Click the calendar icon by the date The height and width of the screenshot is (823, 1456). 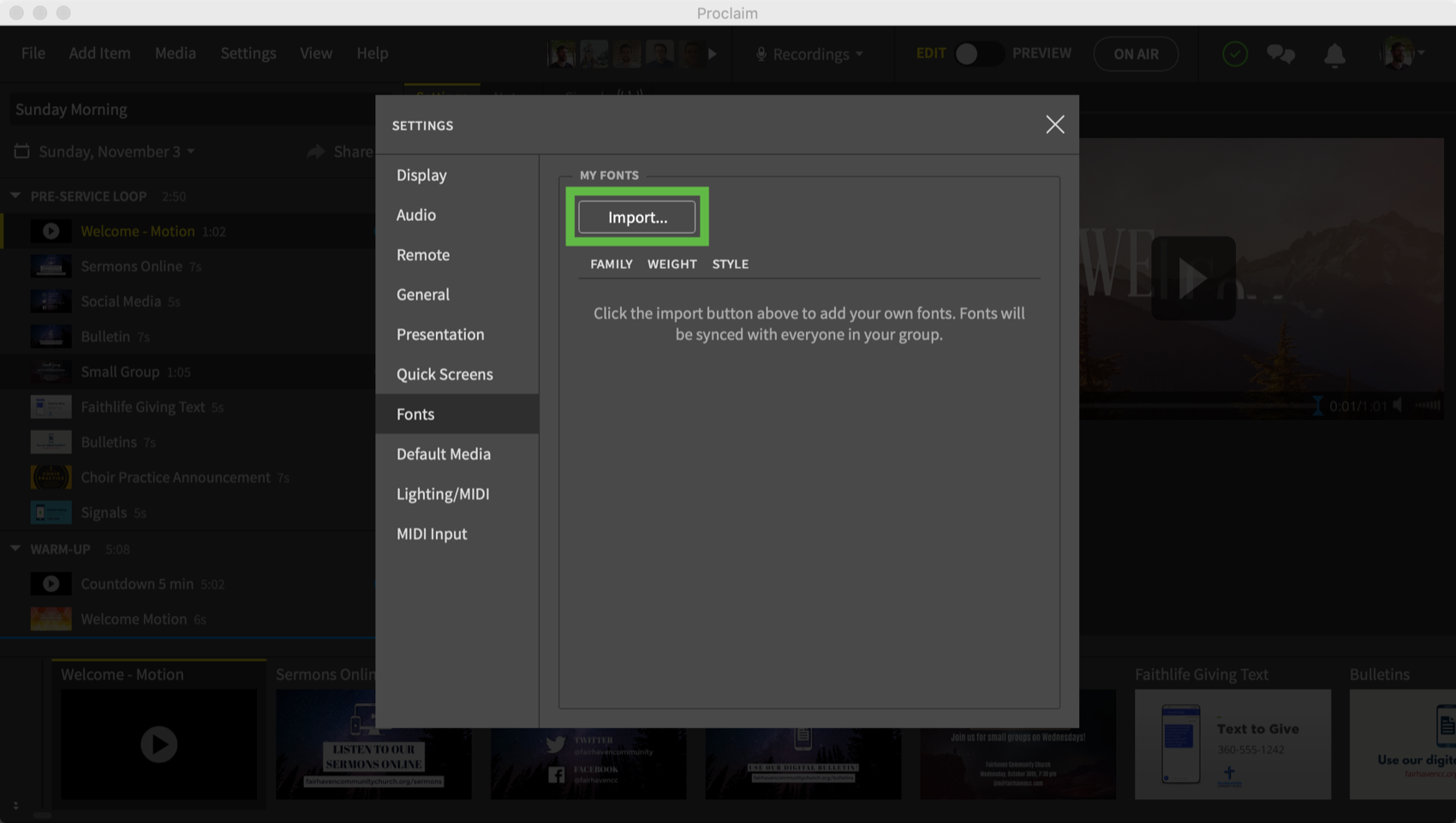click(x=22, y=152)
